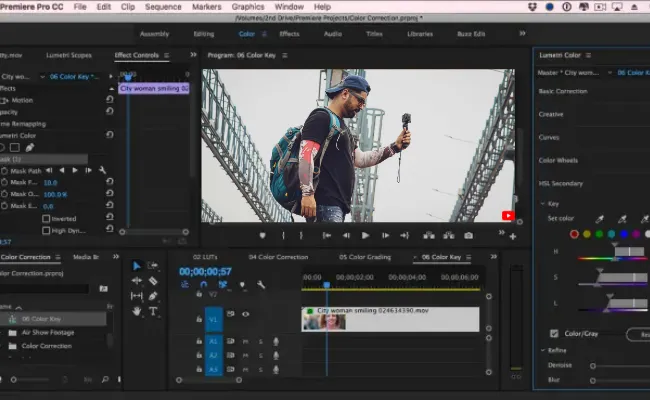Toggle lock on the V1 track

click(x=199, y=319)
